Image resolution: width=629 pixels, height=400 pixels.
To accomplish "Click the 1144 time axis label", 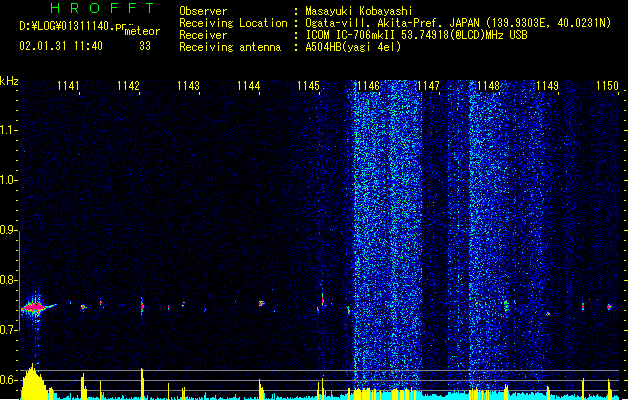I will (x=248, y=86).
